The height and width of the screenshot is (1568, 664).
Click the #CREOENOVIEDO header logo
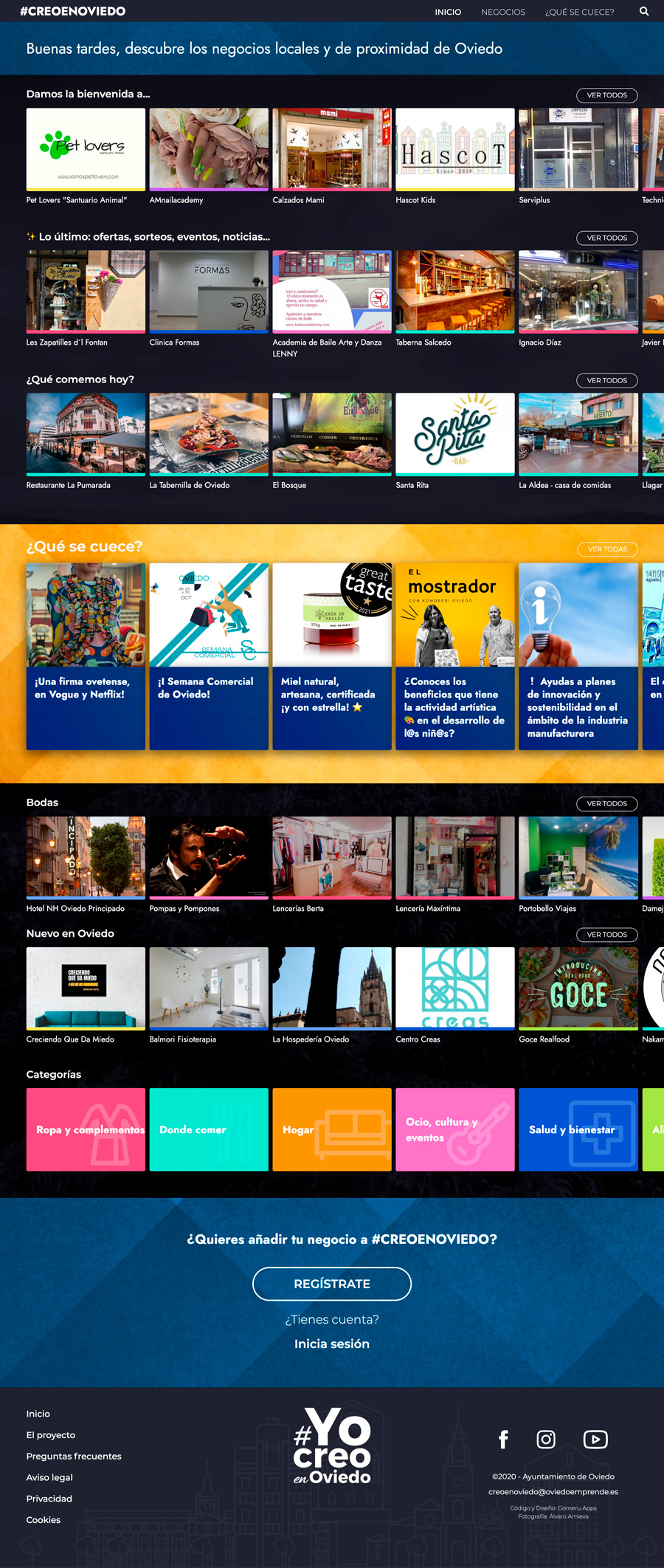coord(72,11)
